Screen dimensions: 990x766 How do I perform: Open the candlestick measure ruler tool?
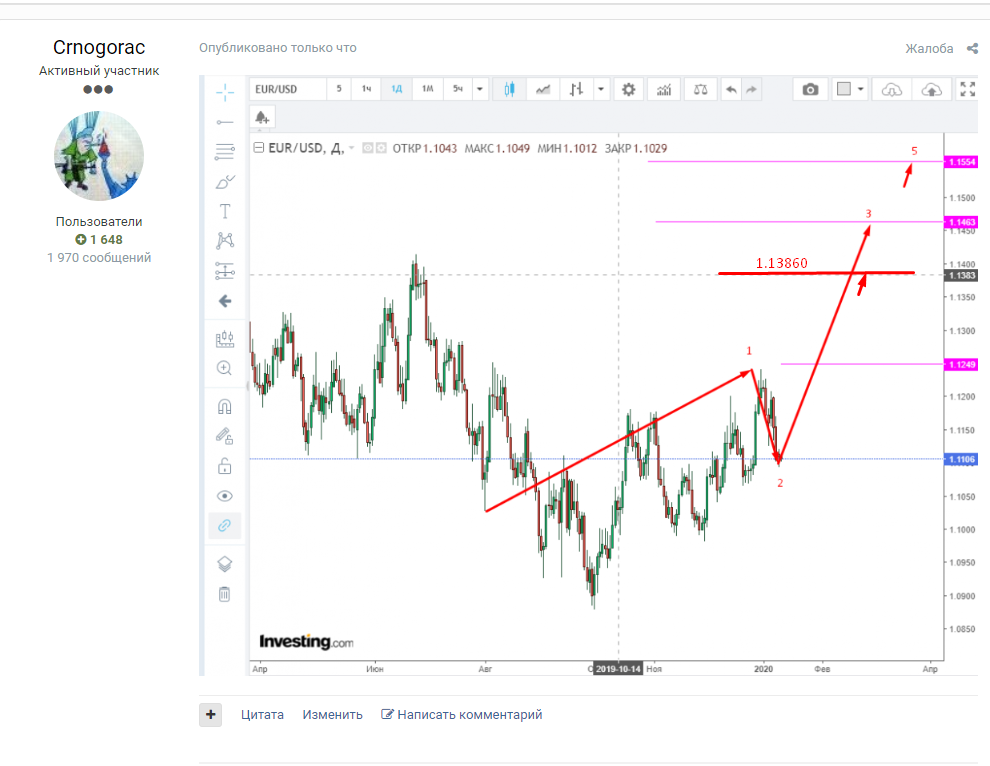coord(225,339)
